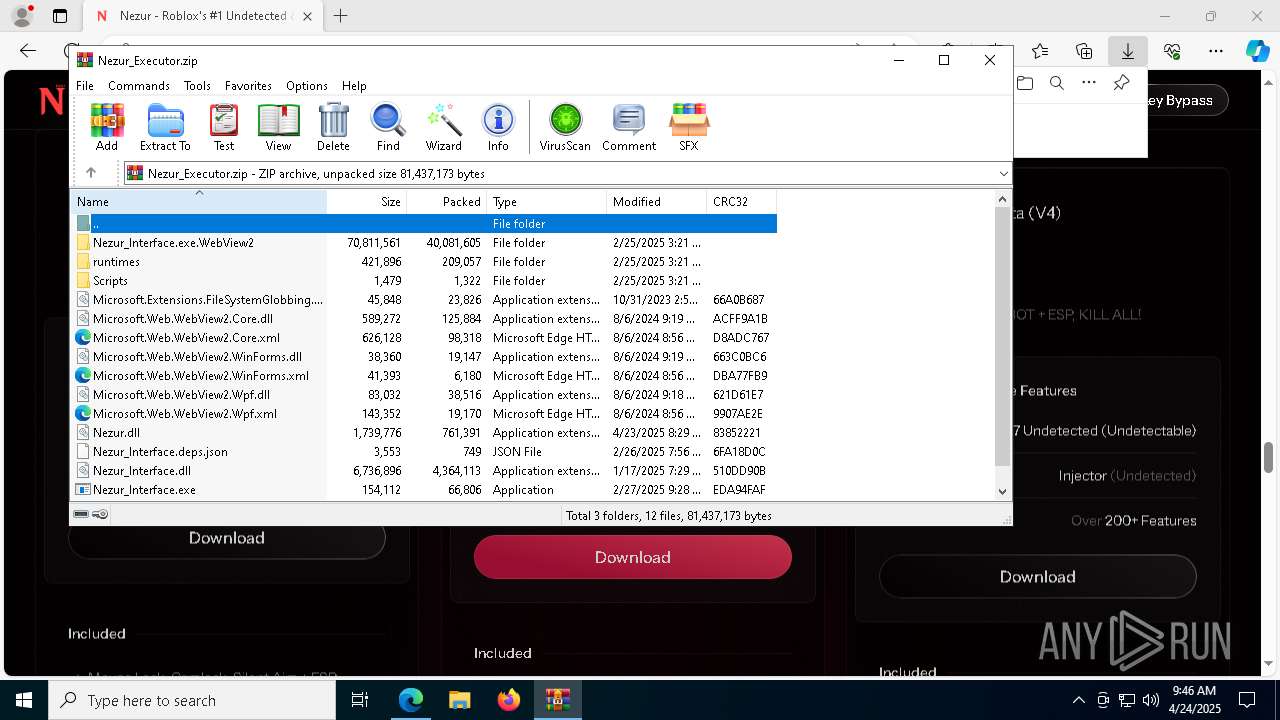Run VirusScan on the archive

[565, 127]
